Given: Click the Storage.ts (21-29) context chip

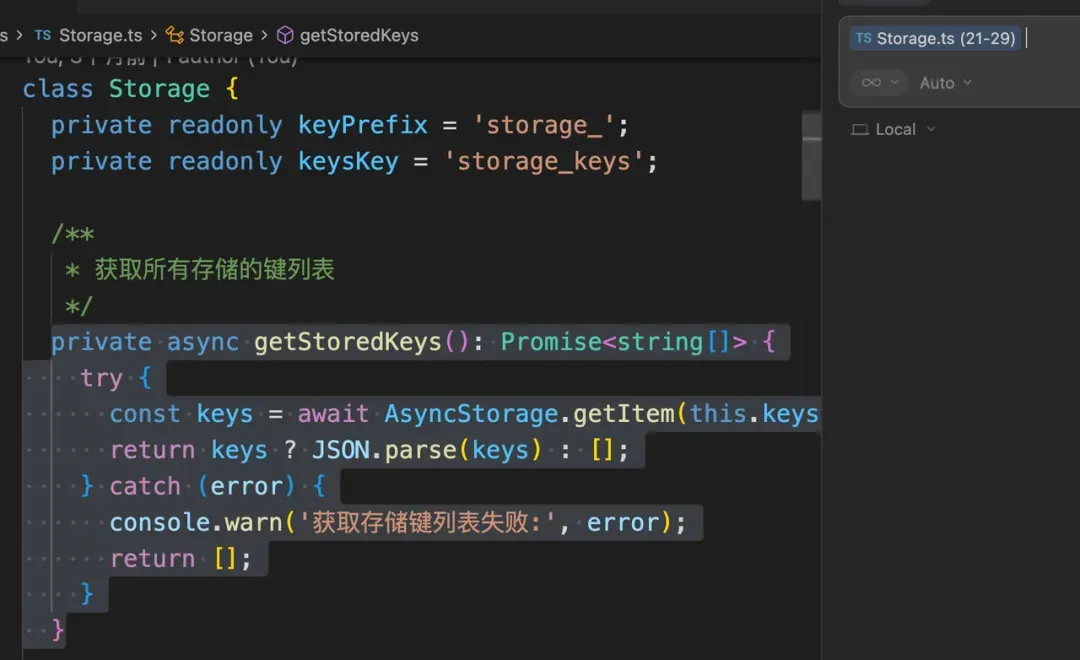Looking at the screenshot, I should click(x=935, y=39).
